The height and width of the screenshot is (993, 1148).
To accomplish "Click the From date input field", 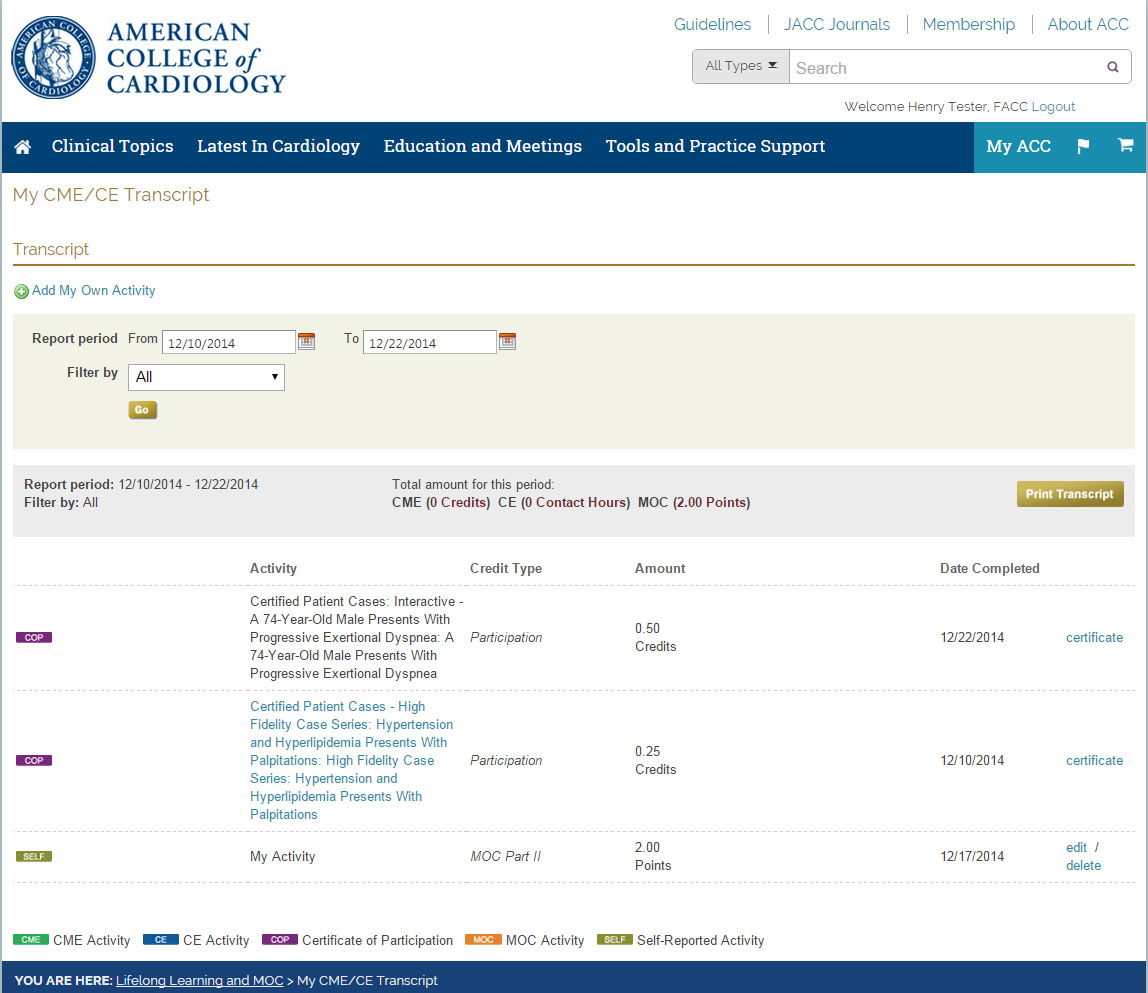I will click(x=229, y=343).
